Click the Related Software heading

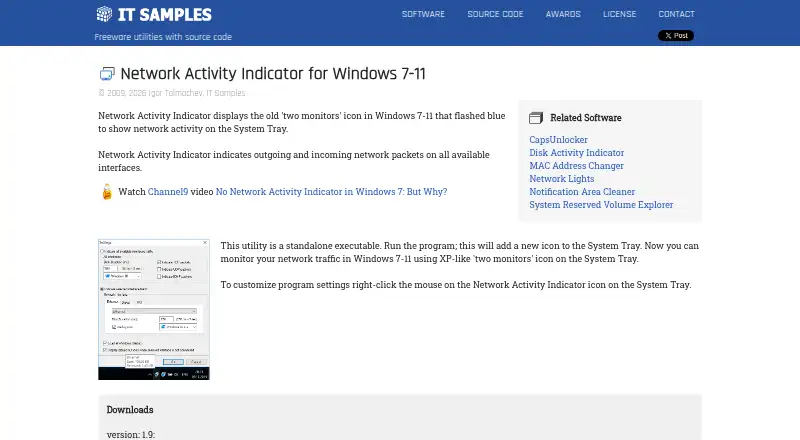click(x=586, y=118)
